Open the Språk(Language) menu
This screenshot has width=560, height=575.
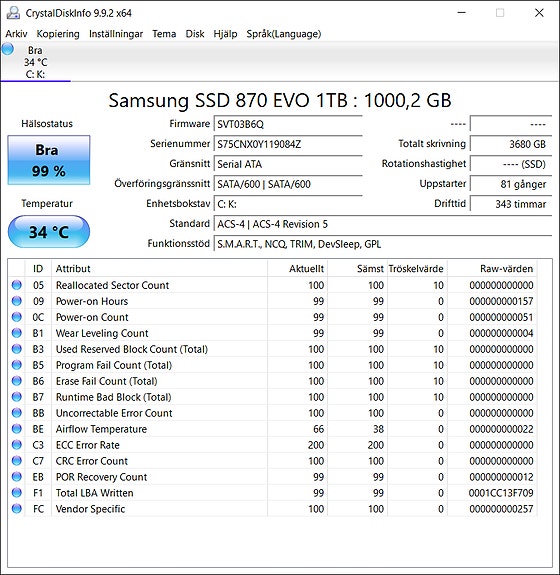pyautogui.click(x=284, y=34)
